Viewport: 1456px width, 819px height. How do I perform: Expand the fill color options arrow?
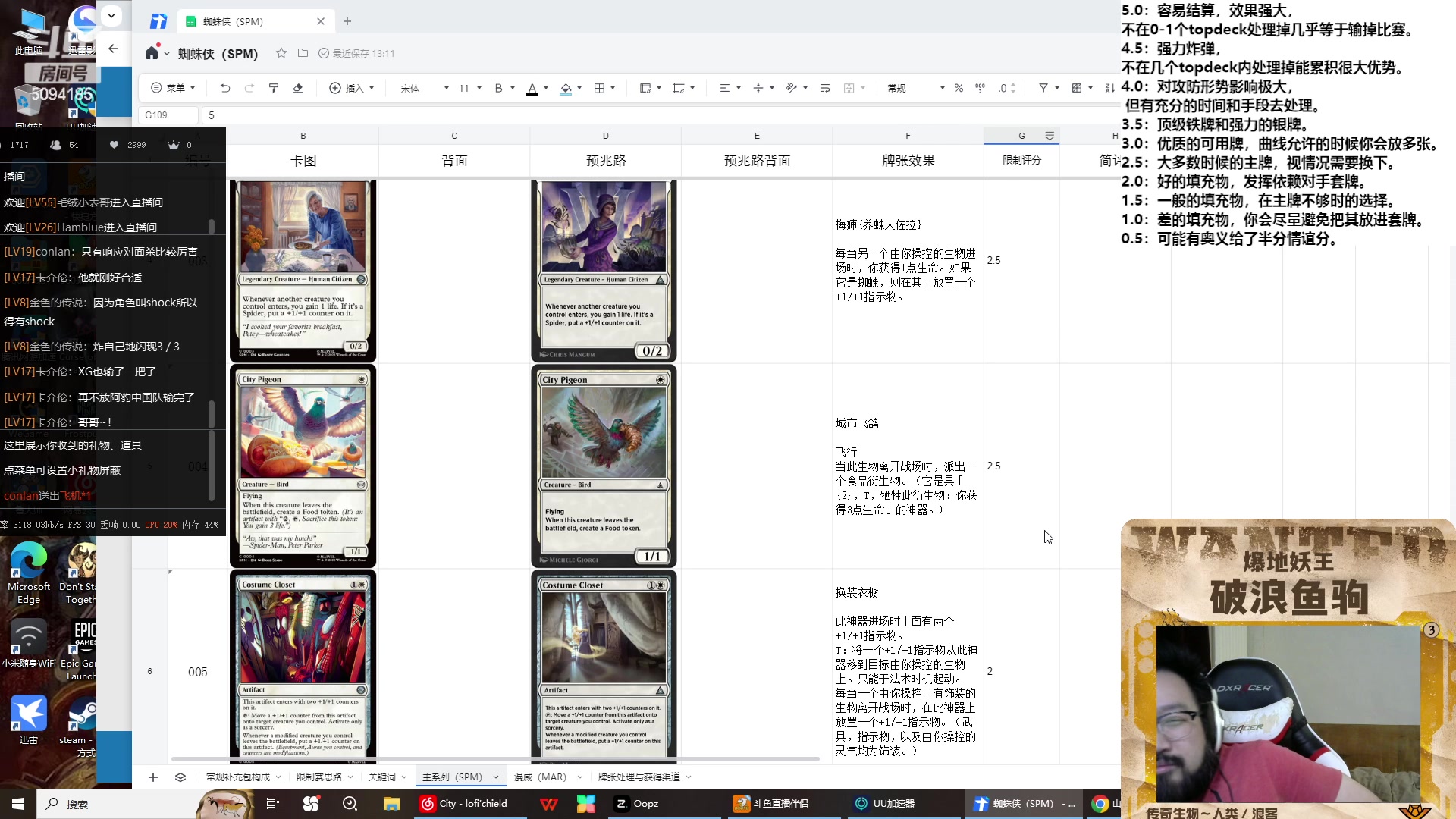point(579,88)
